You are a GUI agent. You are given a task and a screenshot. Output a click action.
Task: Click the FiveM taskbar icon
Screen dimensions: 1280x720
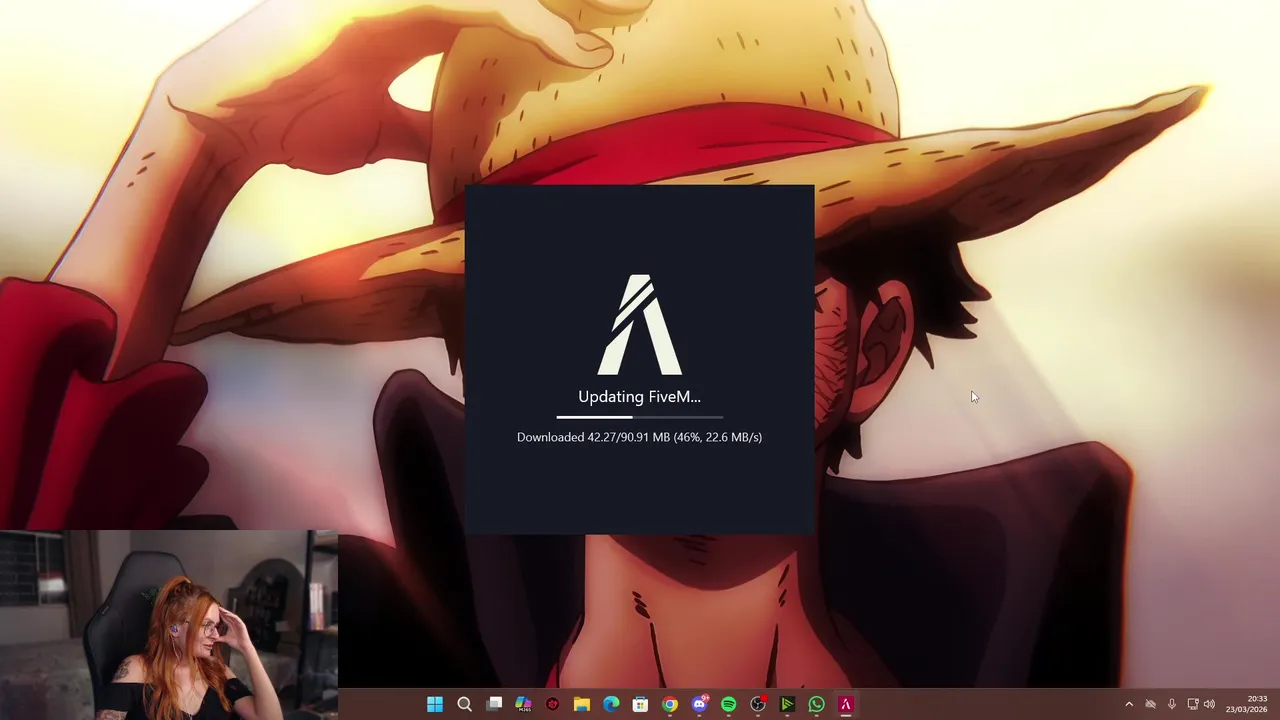click(x=846, y=704)
